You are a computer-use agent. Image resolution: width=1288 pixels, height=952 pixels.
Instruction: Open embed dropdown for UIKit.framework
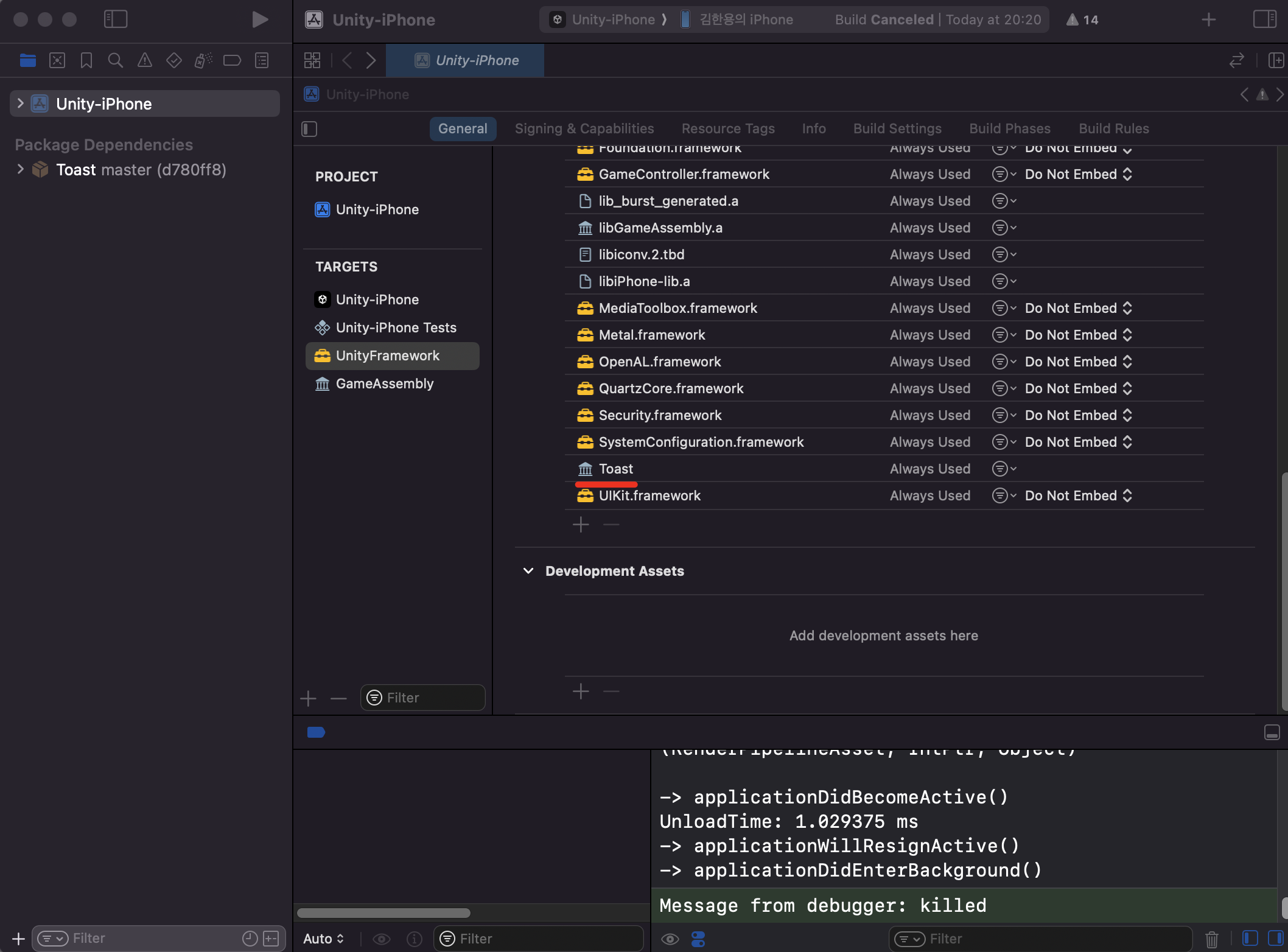tap(1079, 495)
